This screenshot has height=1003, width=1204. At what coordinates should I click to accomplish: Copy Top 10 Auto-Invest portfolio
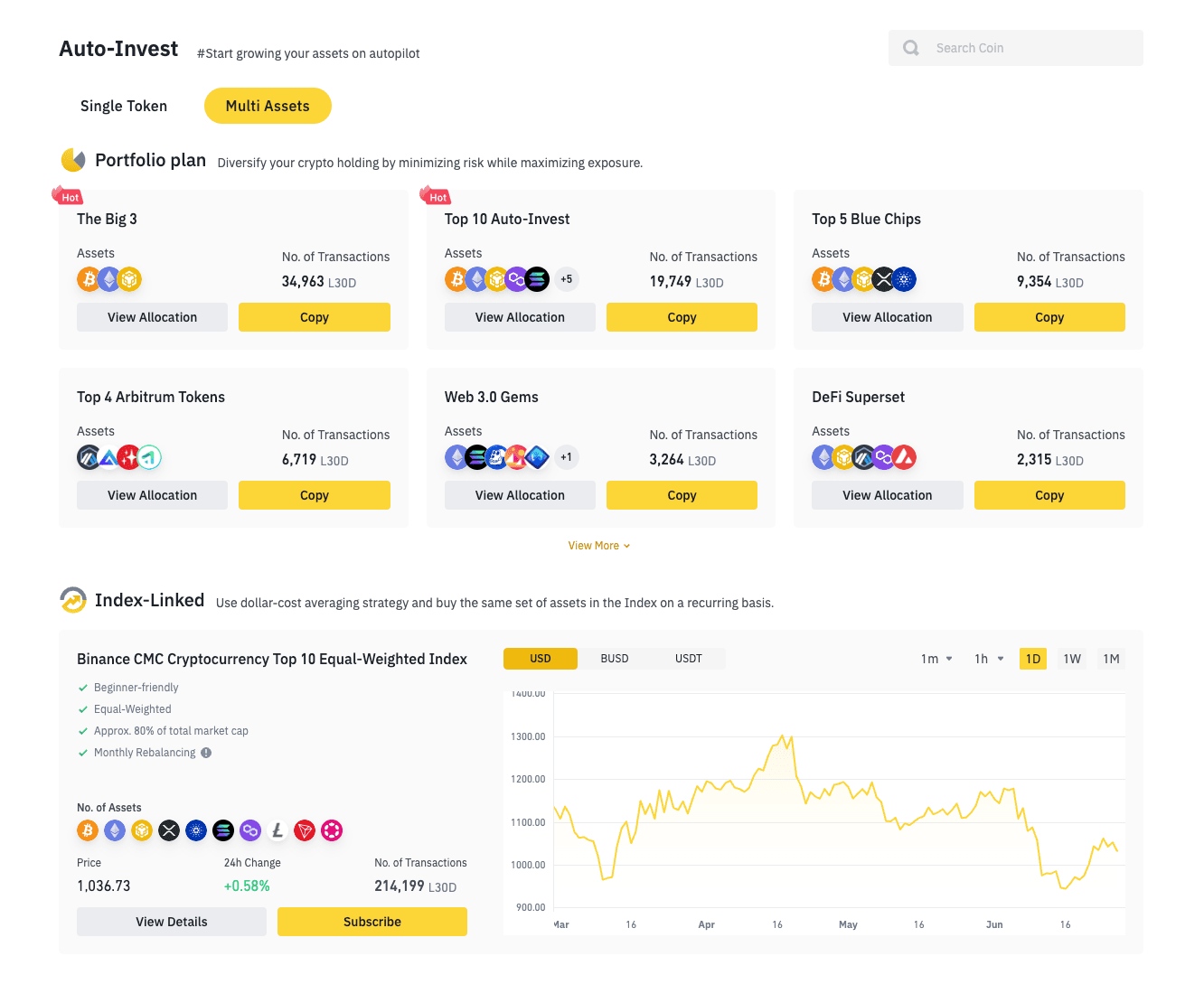[682, 317]
